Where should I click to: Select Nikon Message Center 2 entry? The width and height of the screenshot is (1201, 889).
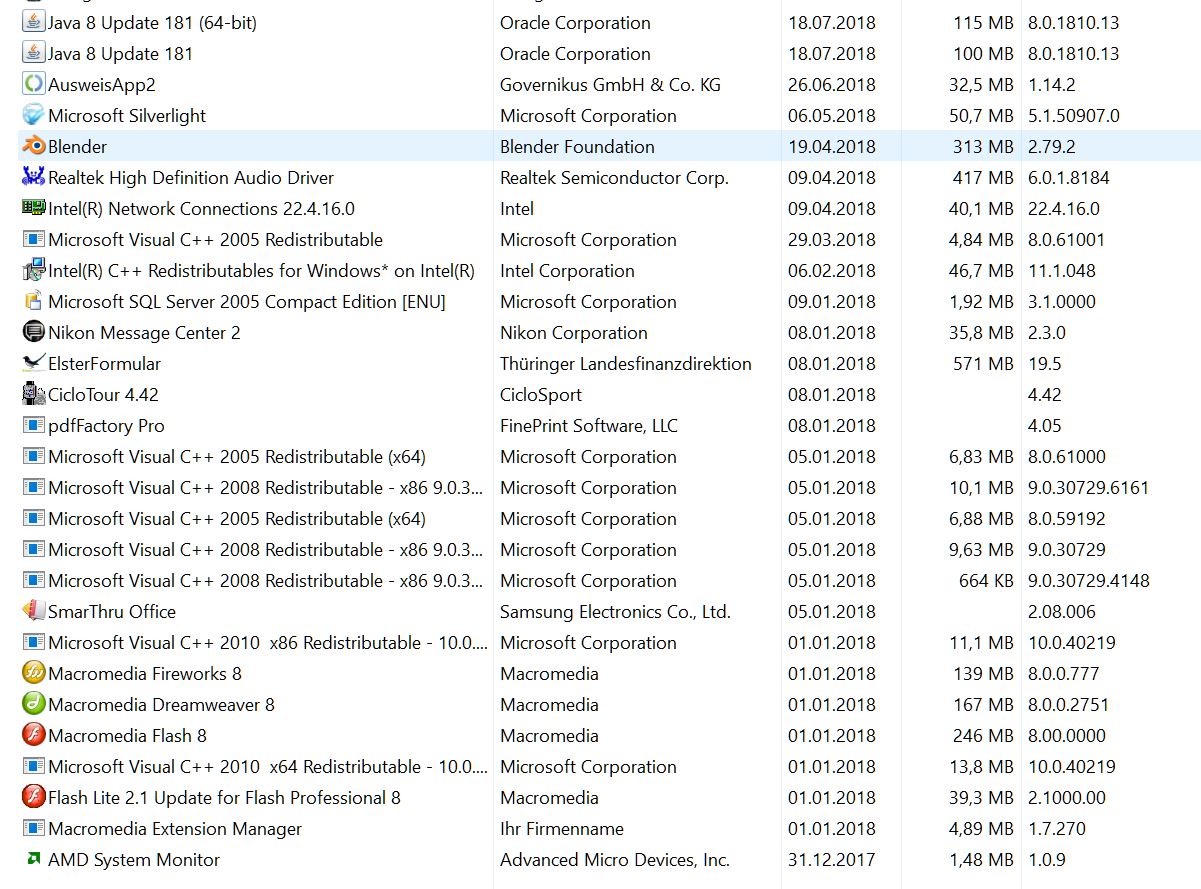point(144,332)
